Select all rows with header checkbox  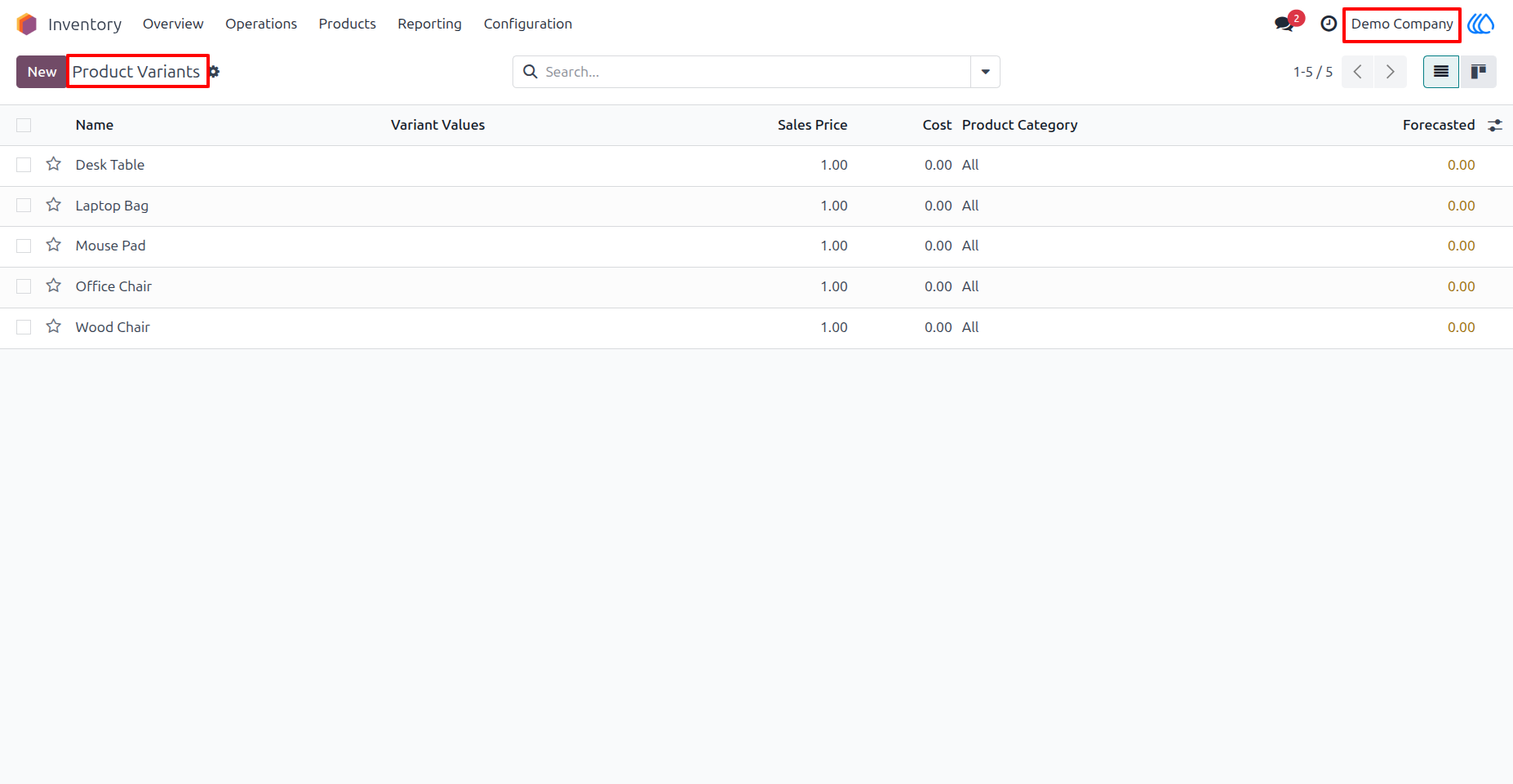(x=24, y=125)
